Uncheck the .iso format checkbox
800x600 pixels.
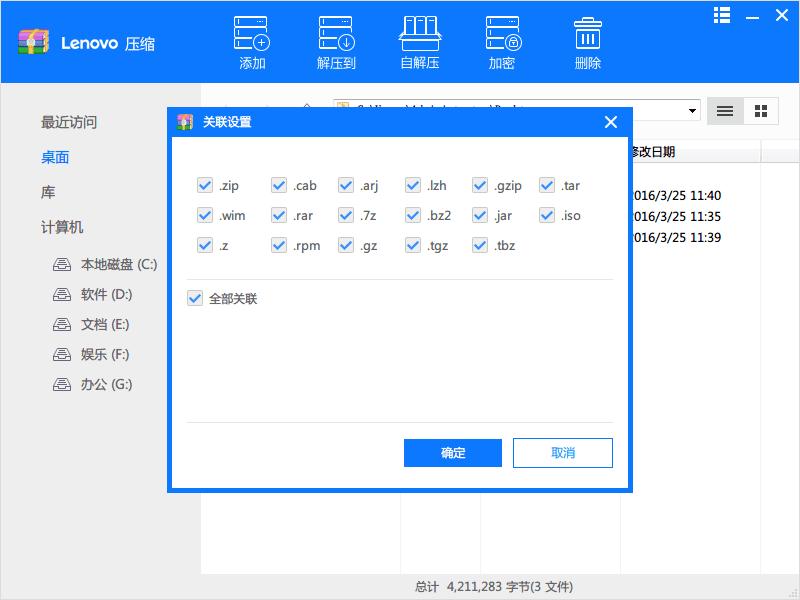pyautogui.click(x=547, y=215)
